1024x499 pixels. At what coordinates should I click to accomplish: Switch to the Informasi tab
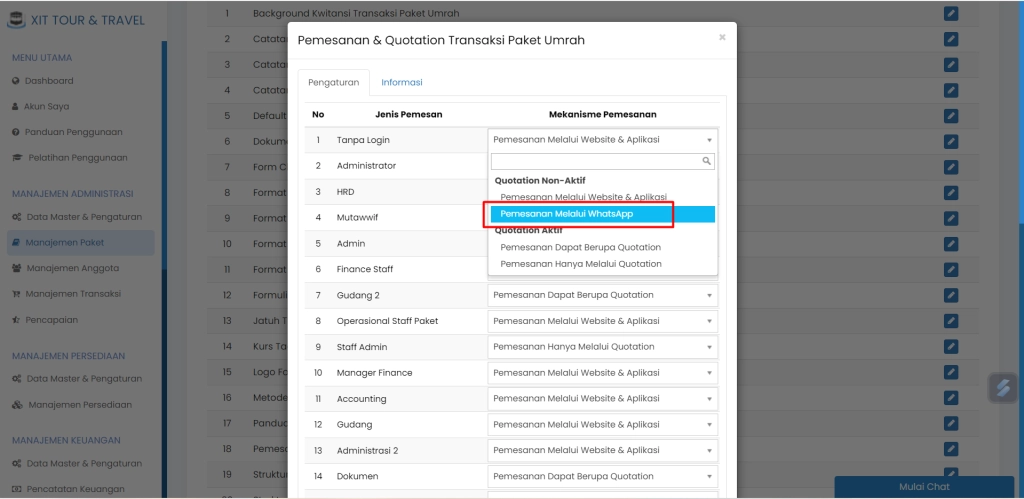(x=402, y=82)
